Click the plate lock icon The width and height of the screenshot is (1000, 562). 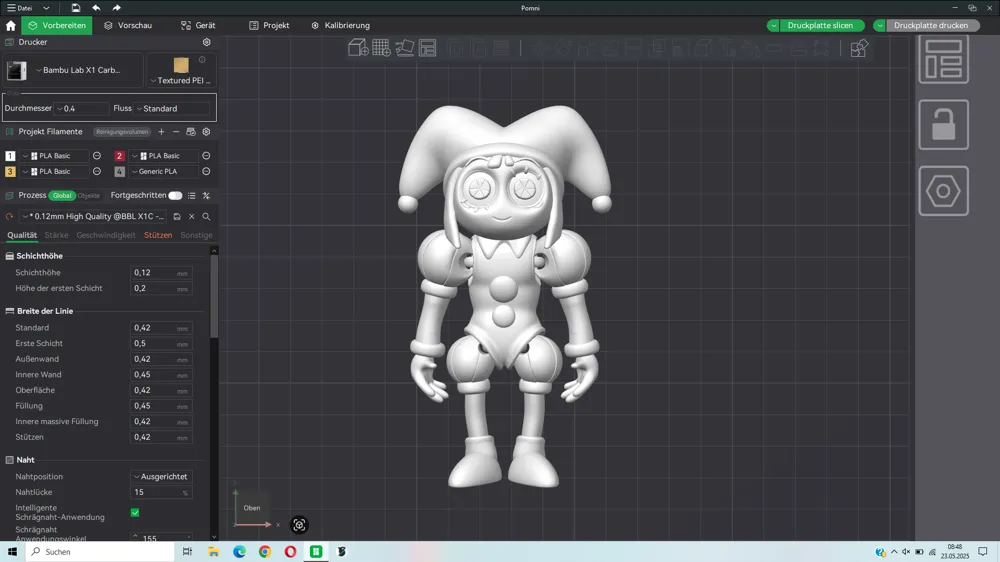pyautogui.click(x=943, y=124)
